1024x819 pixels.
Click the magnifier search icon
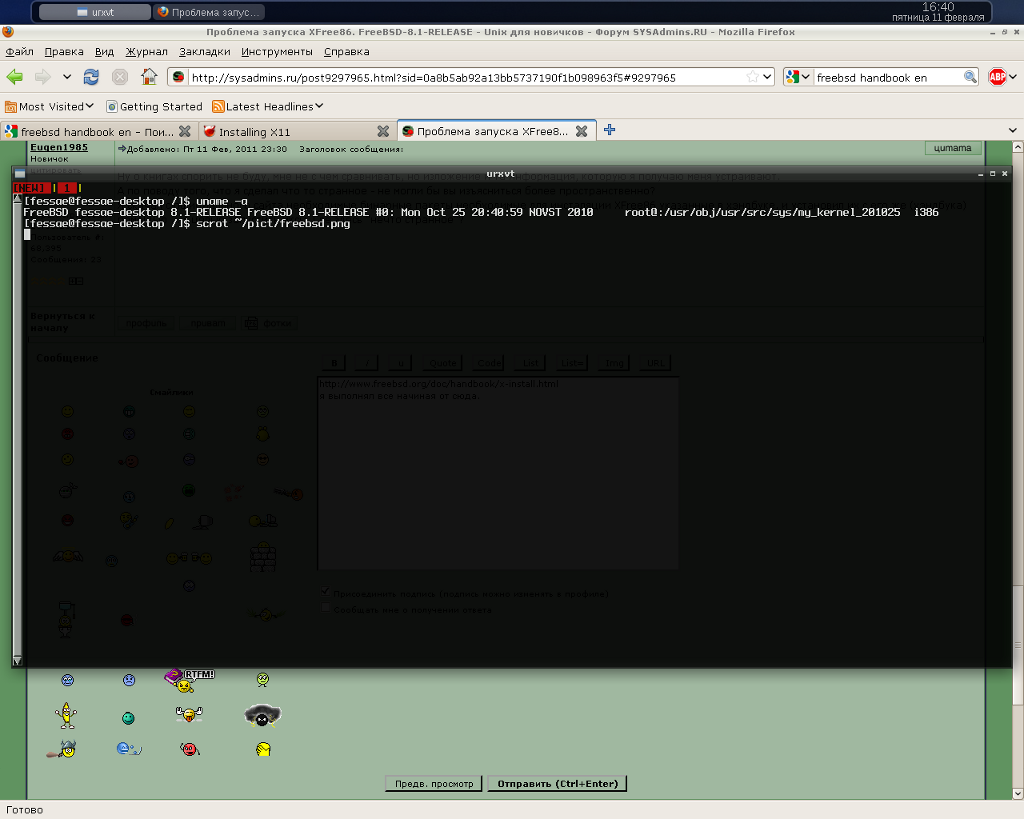tap(970, 77)
